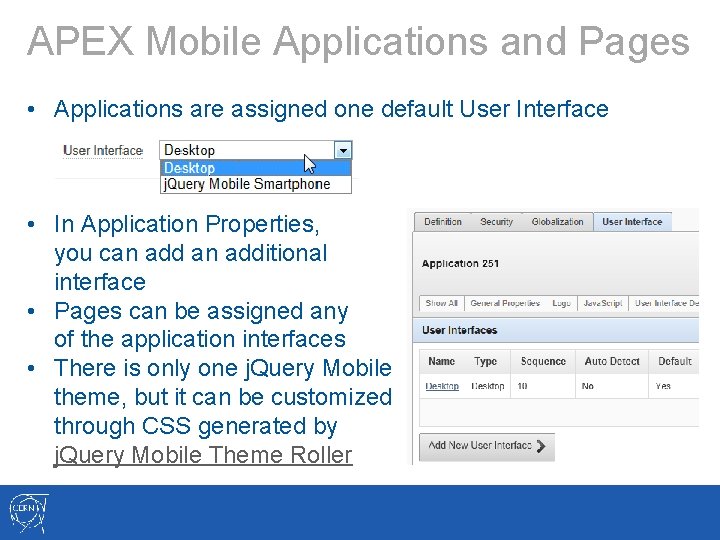Click the Auto Detect value No
This screenshot has height=540, width=720.
tap(588, 386)
